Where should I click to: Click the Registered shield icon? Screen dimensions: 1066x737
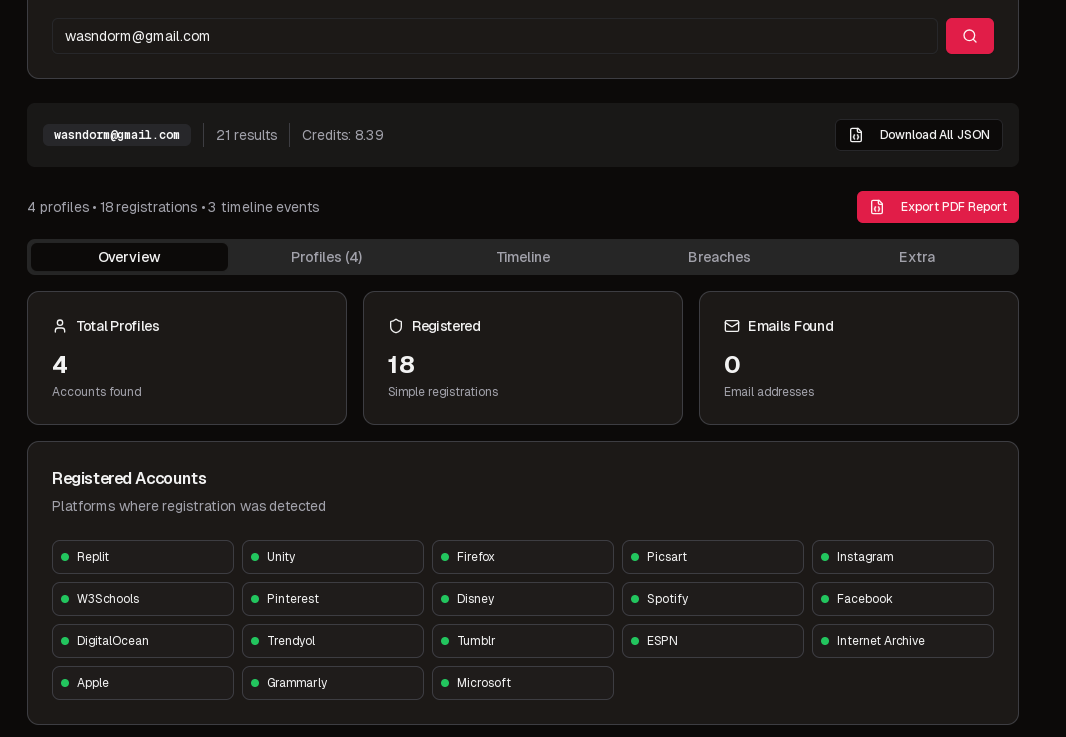(x=396, y=326)
